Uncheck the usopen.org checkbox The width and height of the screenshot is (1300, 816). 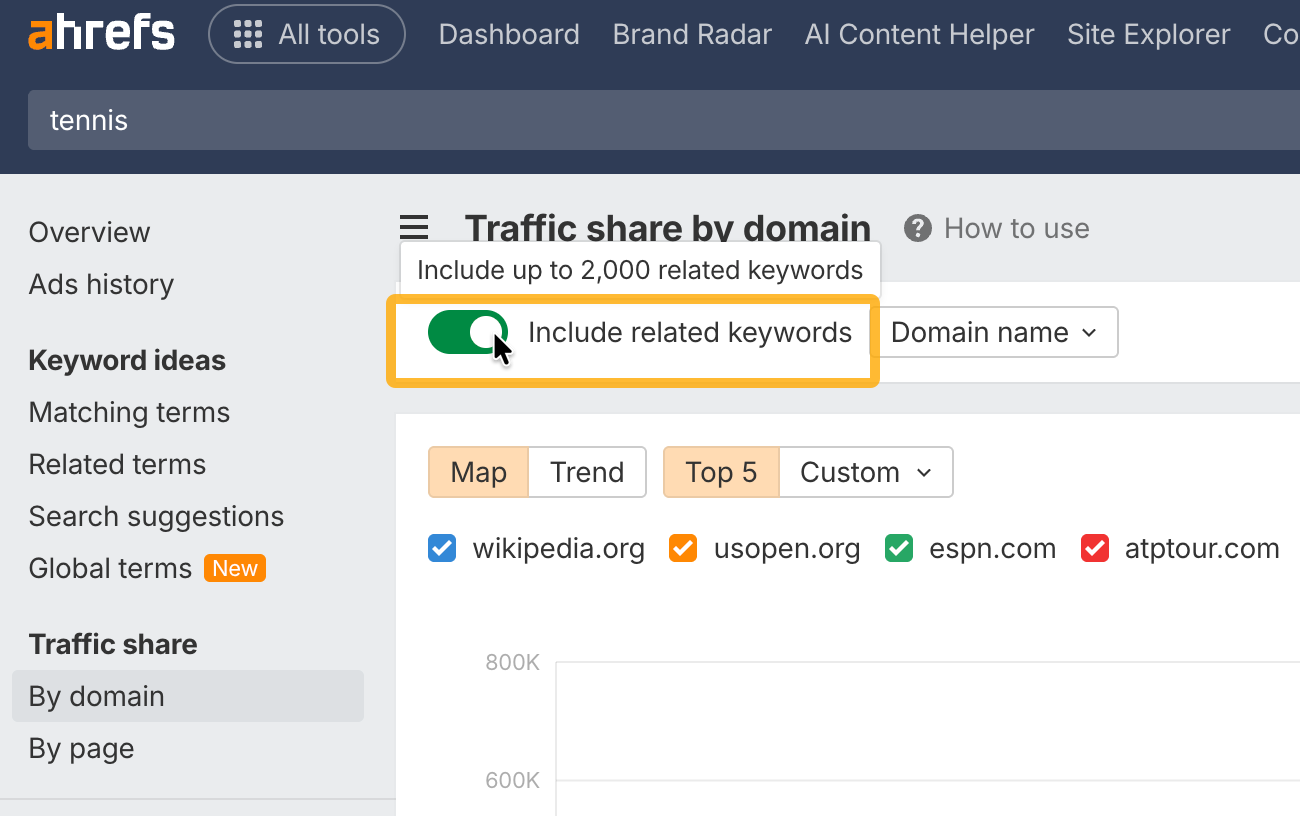[683, 549]
